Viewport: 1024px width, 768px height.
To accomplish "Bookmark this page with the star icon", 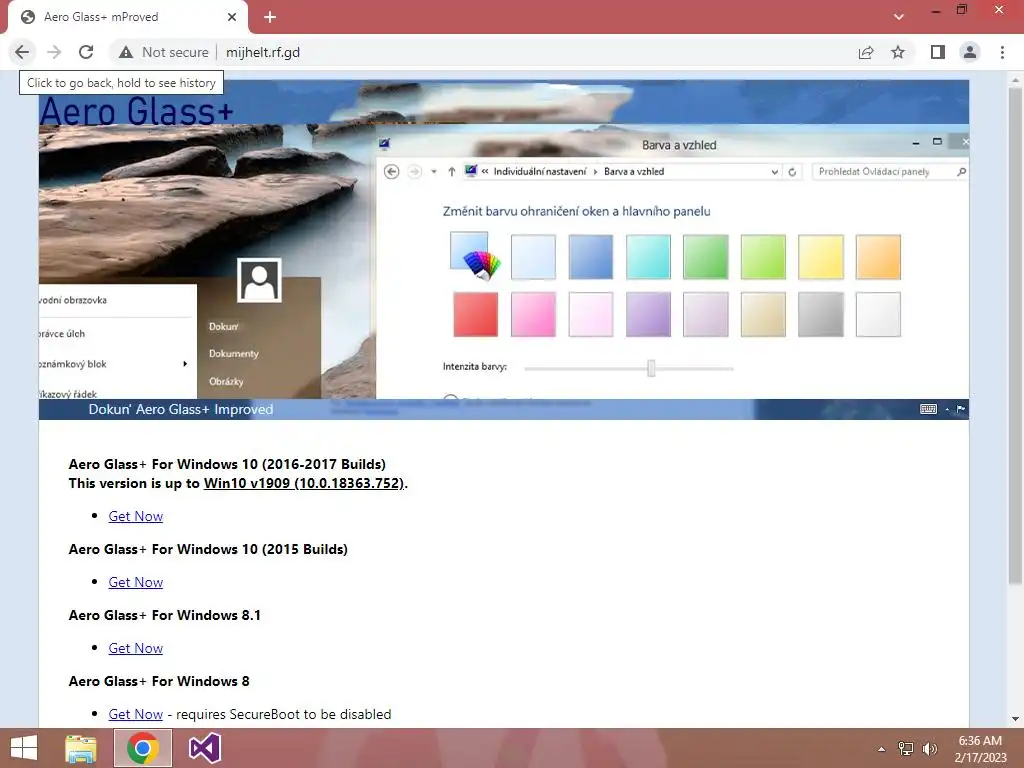I will point(898,52).
